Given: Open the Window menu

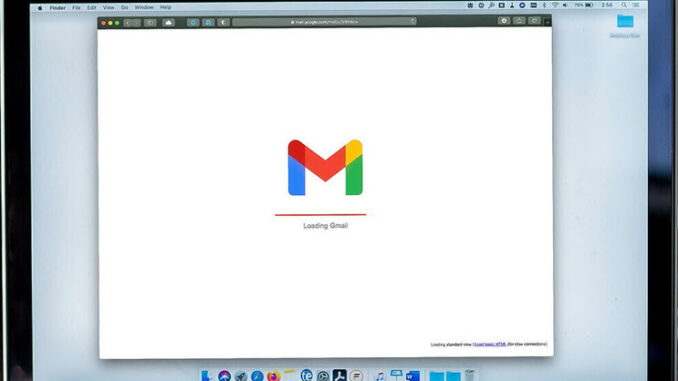Looking at the screenshot, I should click(144, 7).
